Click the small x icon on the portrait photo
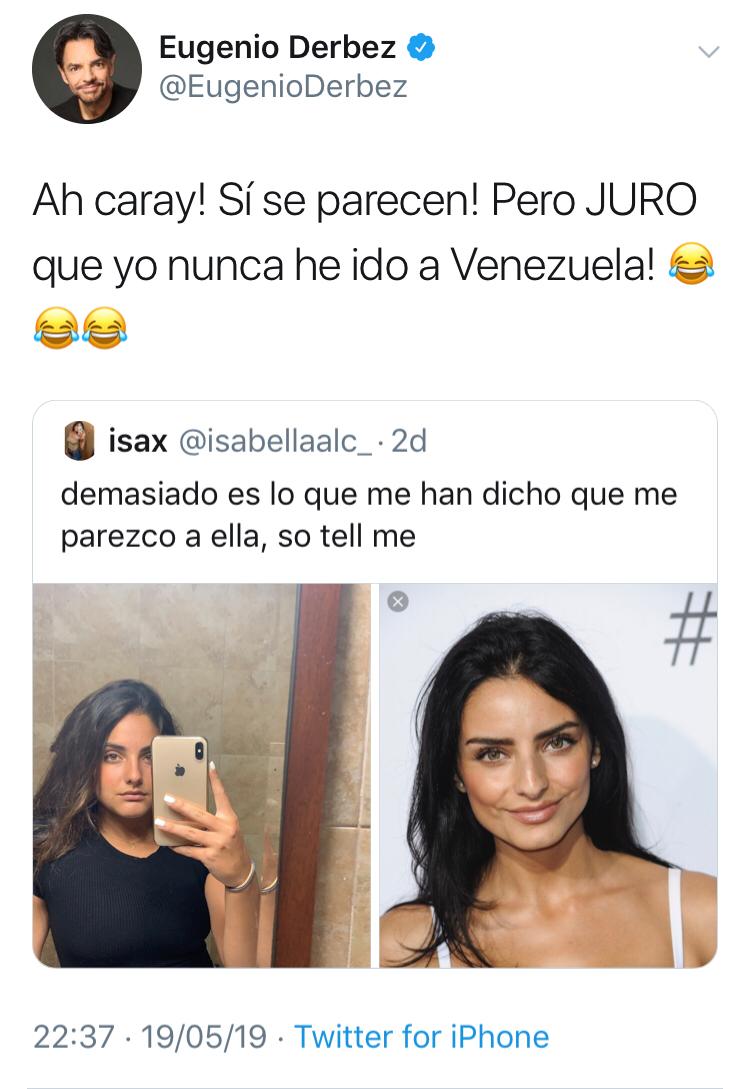The width and height of the screenshot is (746, 1089). 398,601
